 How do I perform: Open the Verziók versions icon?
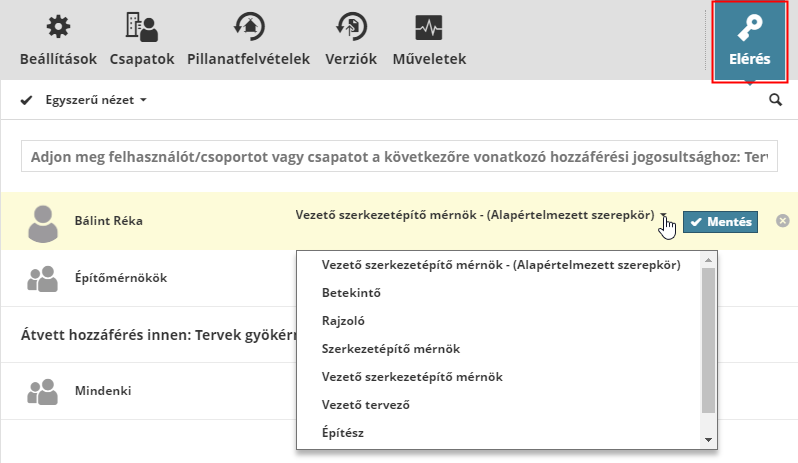click(350, 27)
